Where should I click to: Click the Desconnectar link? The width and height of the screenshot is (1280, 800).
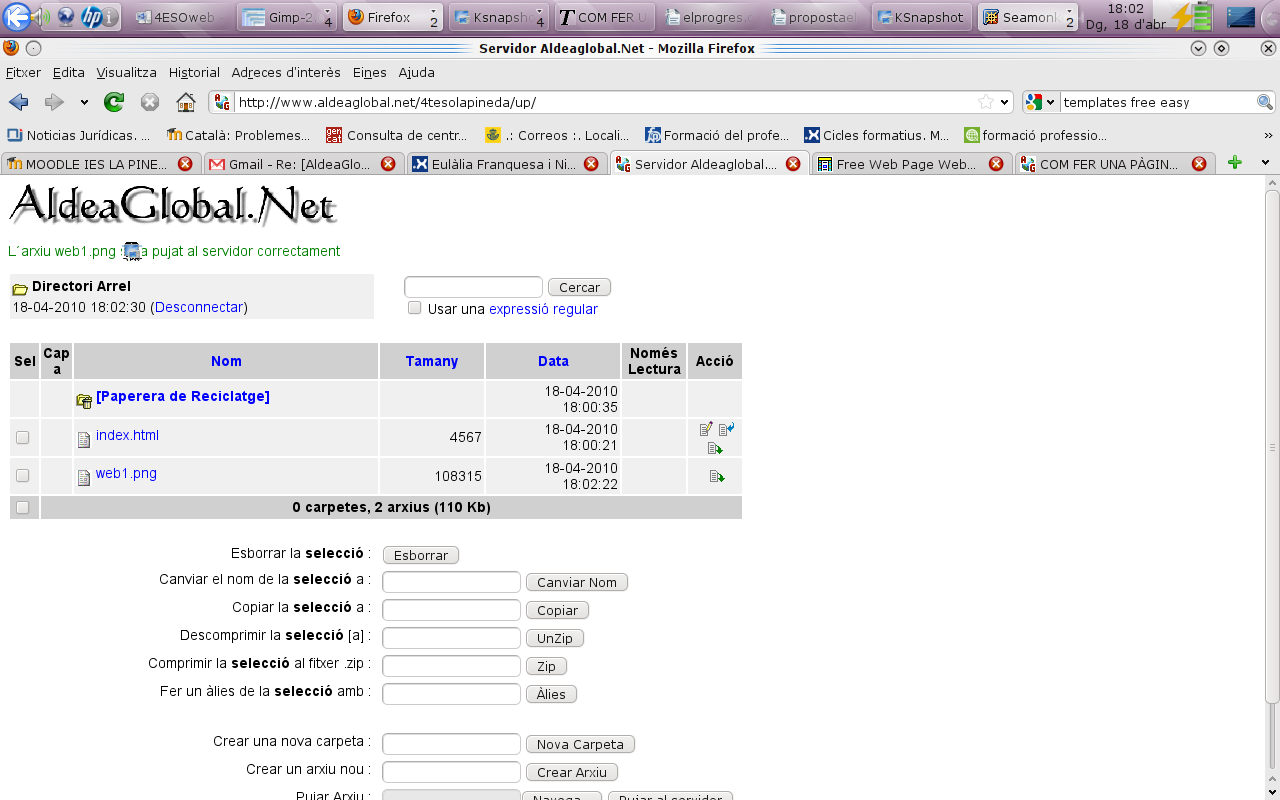[199, 307]
